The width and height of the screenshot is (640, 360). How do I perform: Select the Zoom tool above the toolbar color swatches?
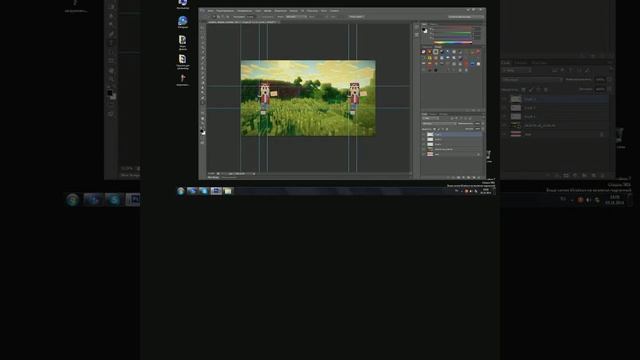(x=202, y=124)
